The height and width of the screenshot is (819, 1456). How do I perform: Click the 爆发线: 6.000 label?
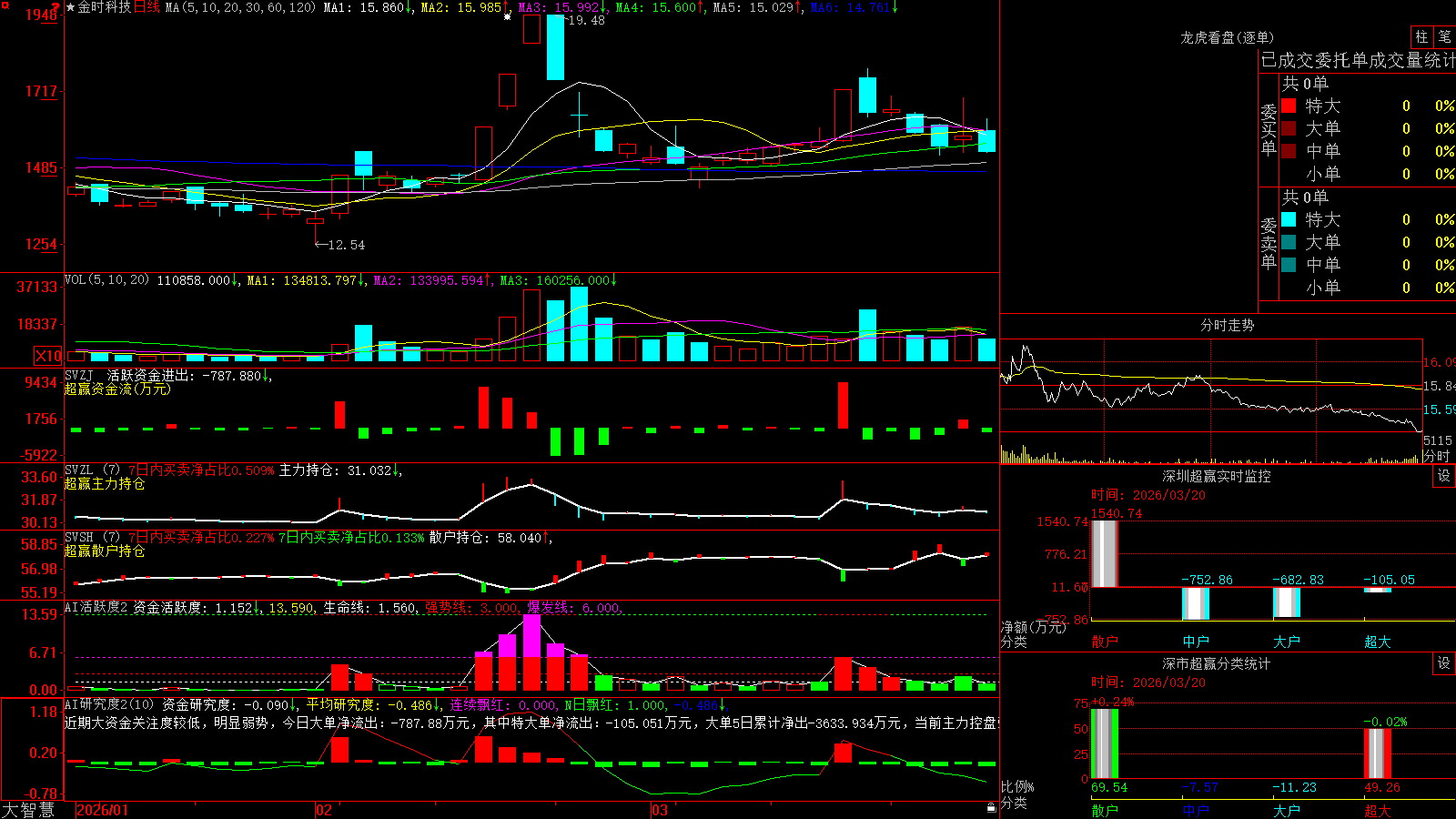pyautogui.click(x=573, y=608)
